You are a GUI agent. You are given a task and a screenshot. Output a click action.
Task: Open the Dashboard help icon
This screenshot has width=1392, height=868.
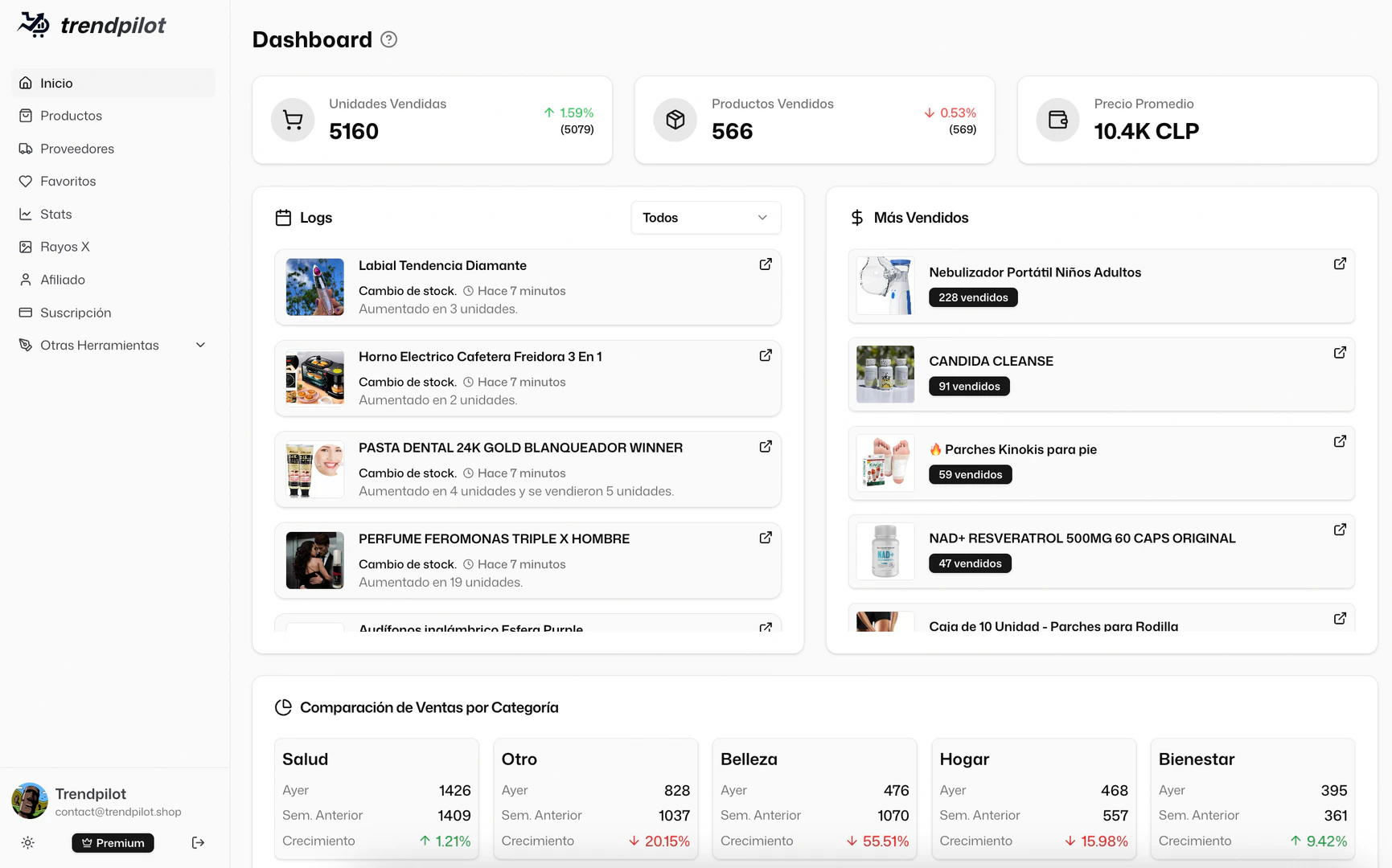[388, 39]
